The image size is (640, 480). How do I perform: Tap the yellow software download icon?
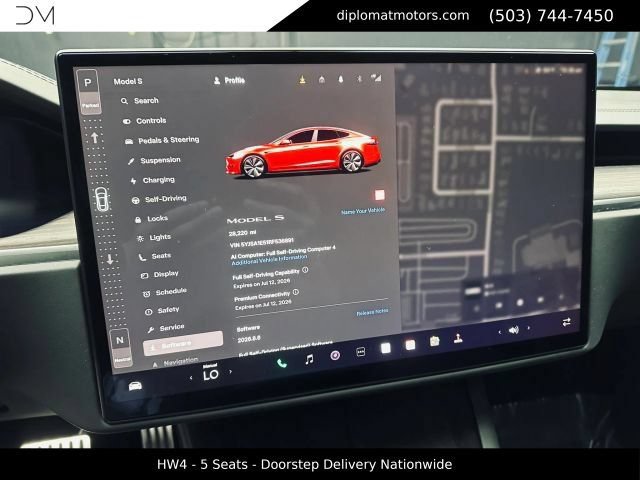[302, 79]
